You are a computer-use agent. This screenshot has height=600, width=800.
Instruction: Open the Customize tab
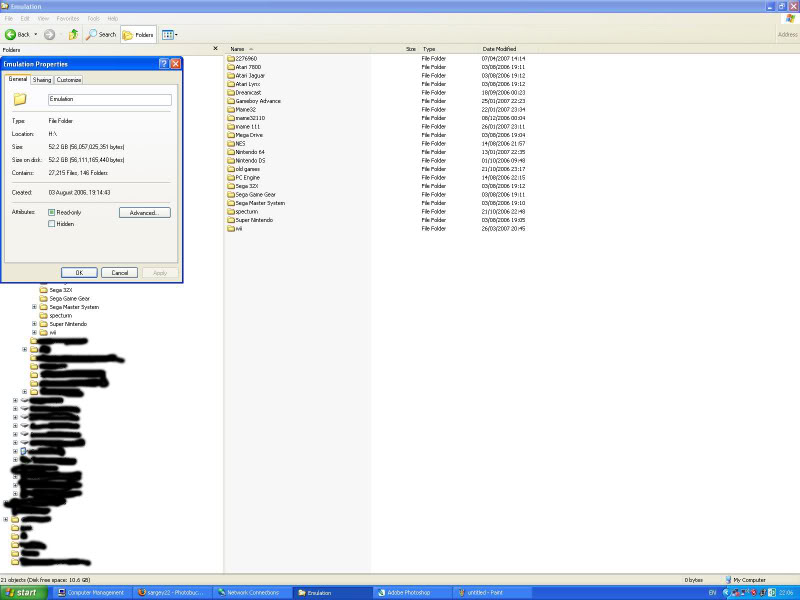[x=69, y=80]
